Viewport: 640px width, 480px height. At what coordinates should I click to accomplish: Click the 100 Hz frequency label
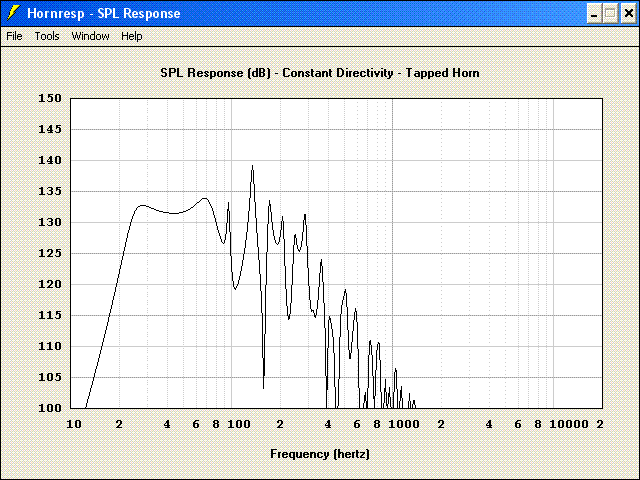[239, 424]
